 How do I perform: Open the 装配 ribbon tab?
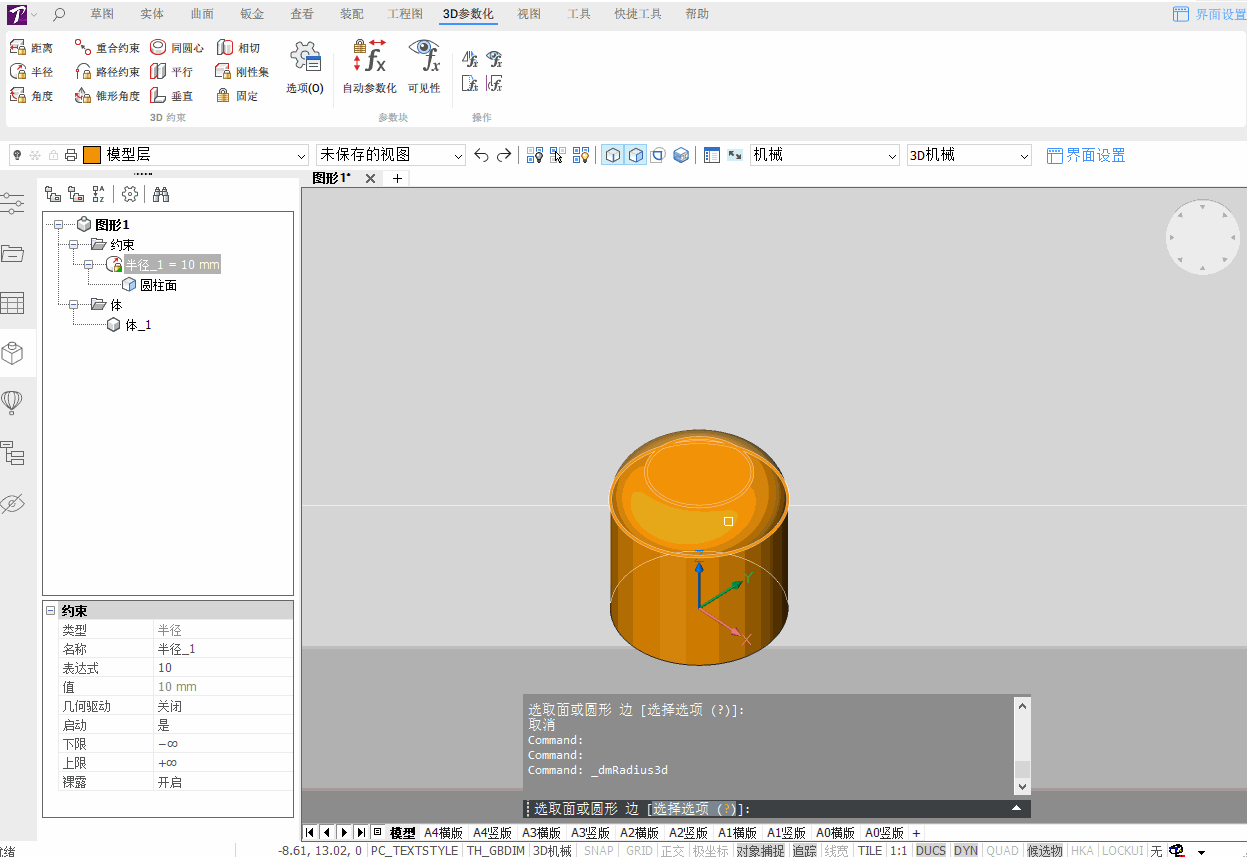pos(352,14)
